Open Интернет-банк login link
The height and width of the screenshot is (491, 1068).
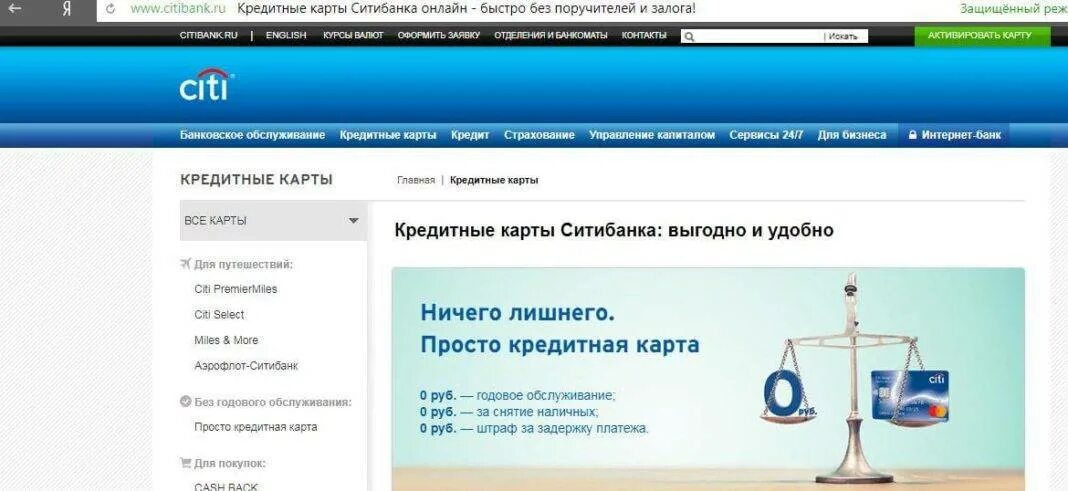click(x=961, y=135)
